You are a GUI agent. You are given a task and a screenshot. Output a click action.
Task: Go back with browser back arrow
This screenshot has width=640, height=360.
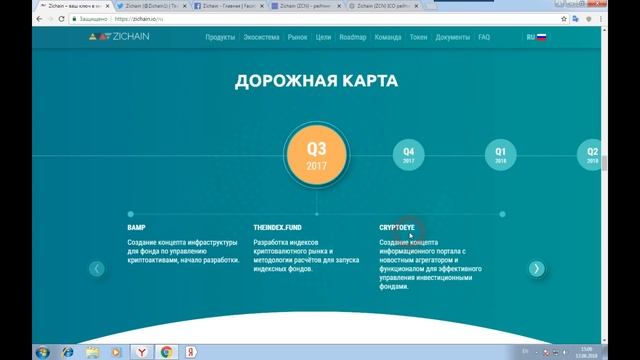(x=39, y=19)
